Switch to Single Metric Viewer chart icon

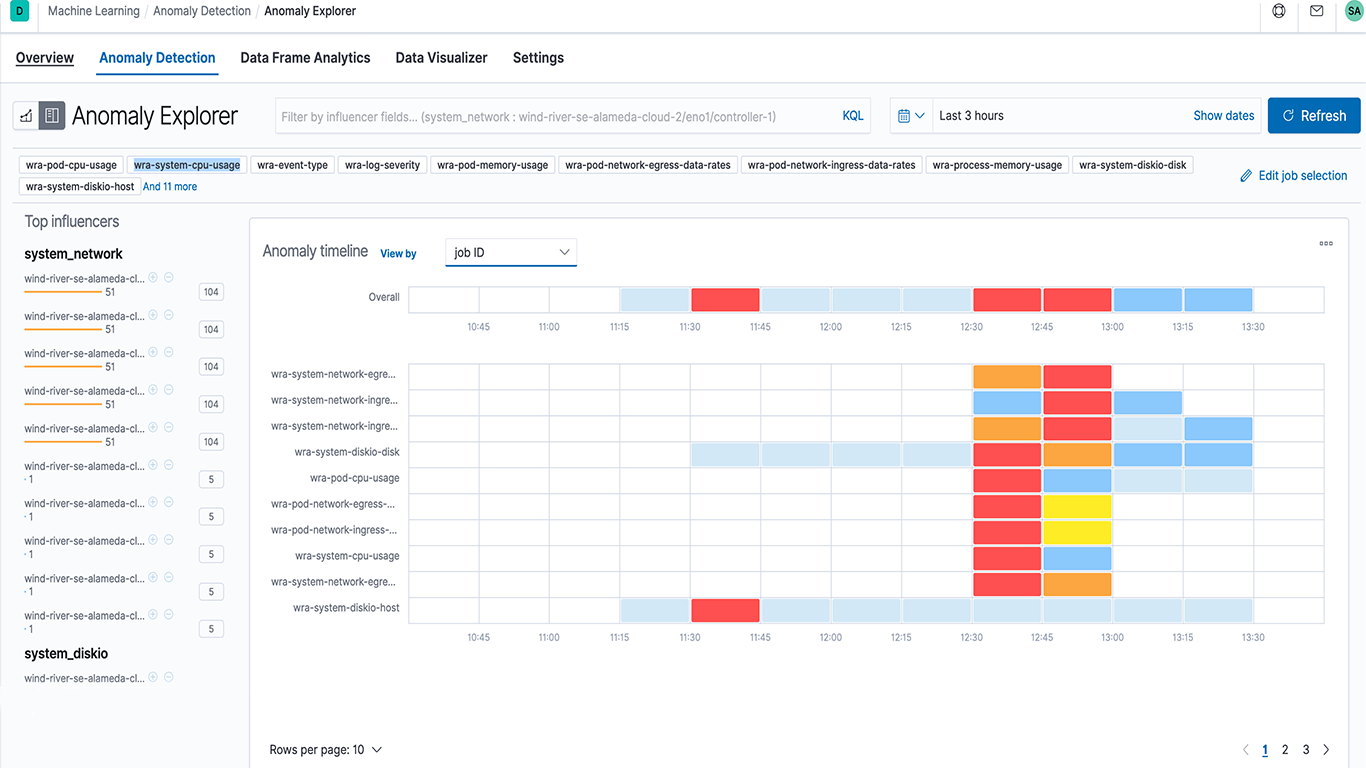click(x=26, y=116)
